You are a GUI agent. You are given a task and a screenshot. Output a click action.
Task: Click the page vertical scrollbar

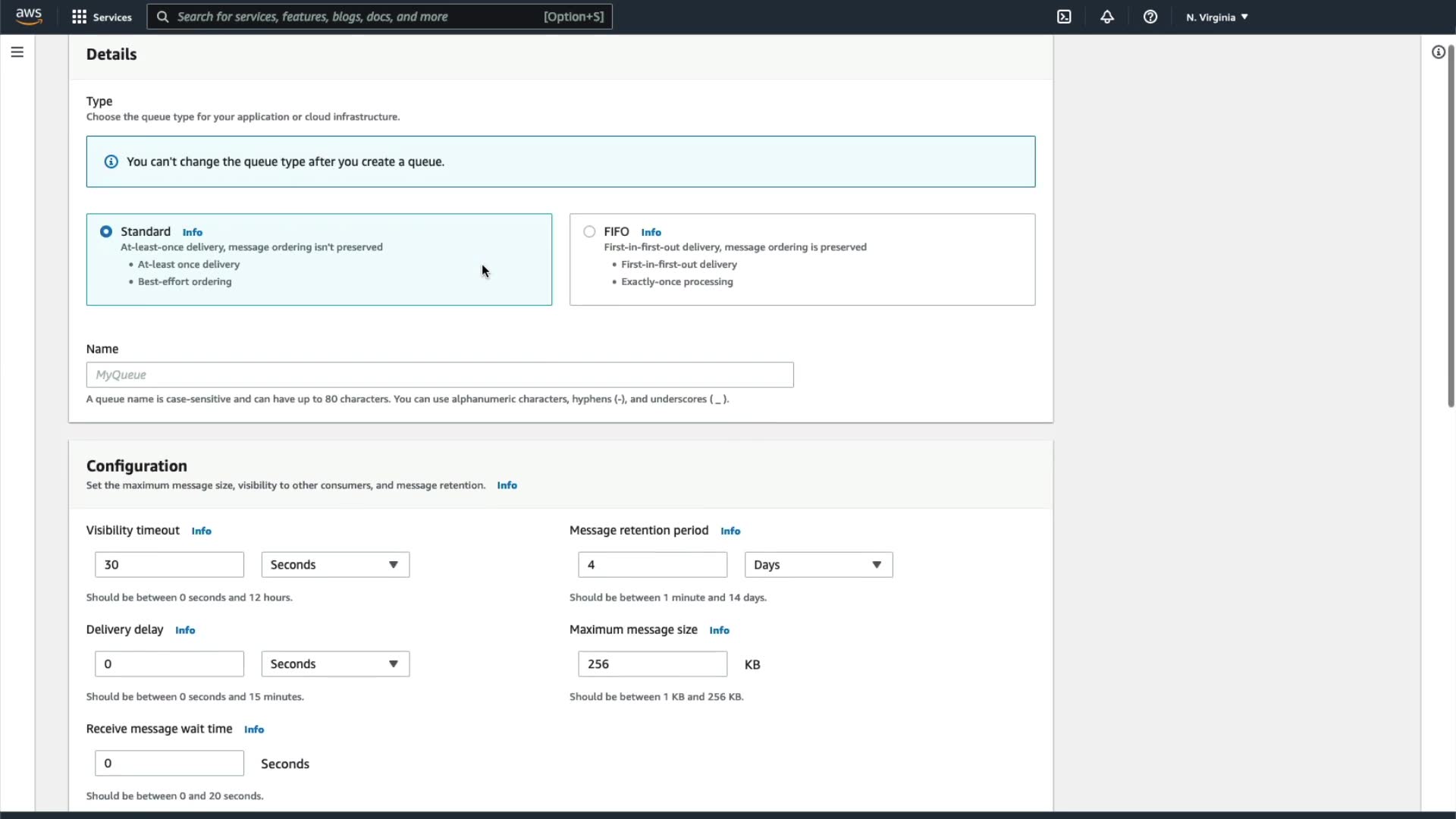point(1451,227)
